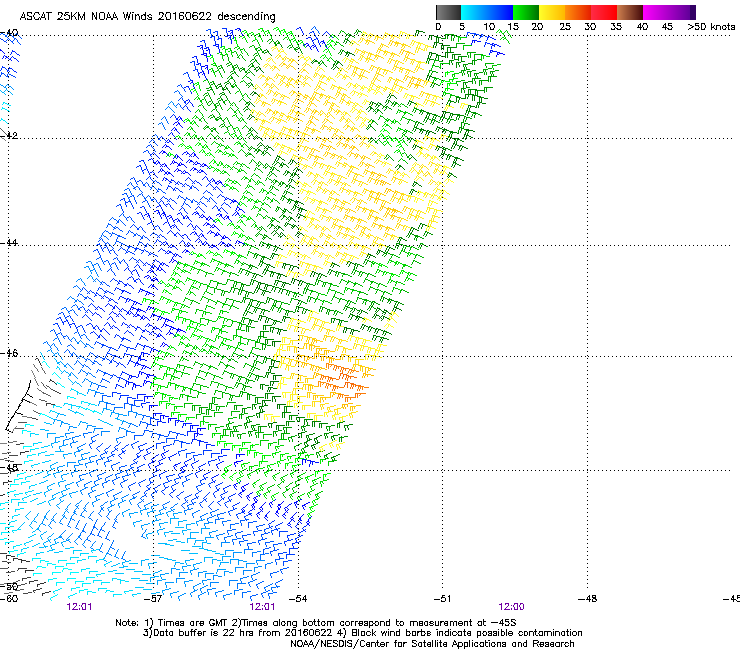Image resolution: width=740 pixels, height=650 pixels.
Task: Click the purple '12:01' label near -60
Action: 79,607
